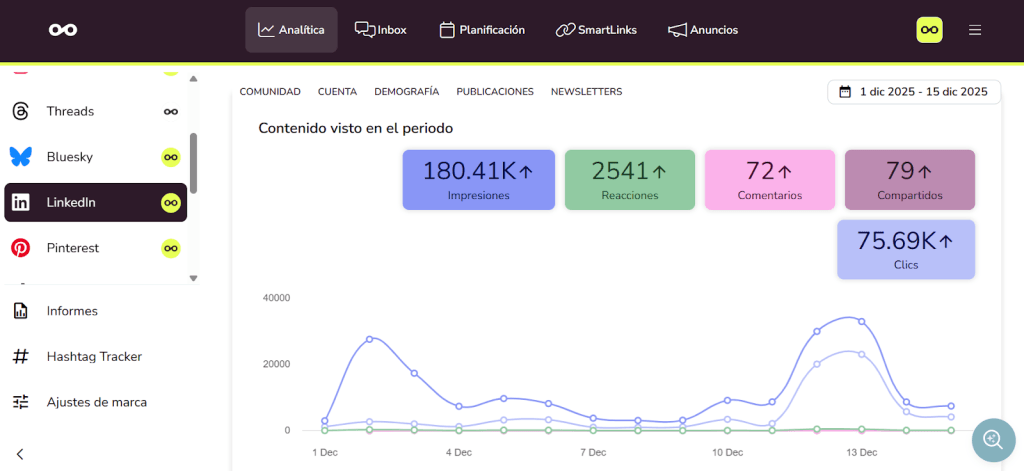Select Threads in the sidebar
Screen dimensions: 1024x471
point(70,111)
